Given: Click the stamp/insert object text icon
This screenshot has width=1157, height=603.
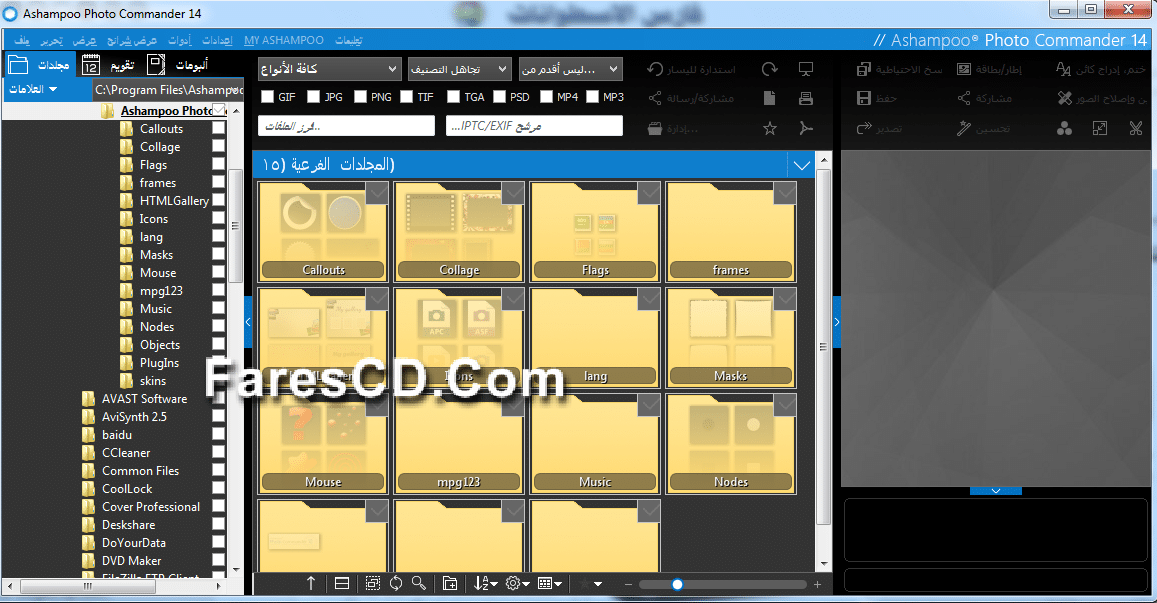Looking at the screenshot, I should click(1063, 69).
